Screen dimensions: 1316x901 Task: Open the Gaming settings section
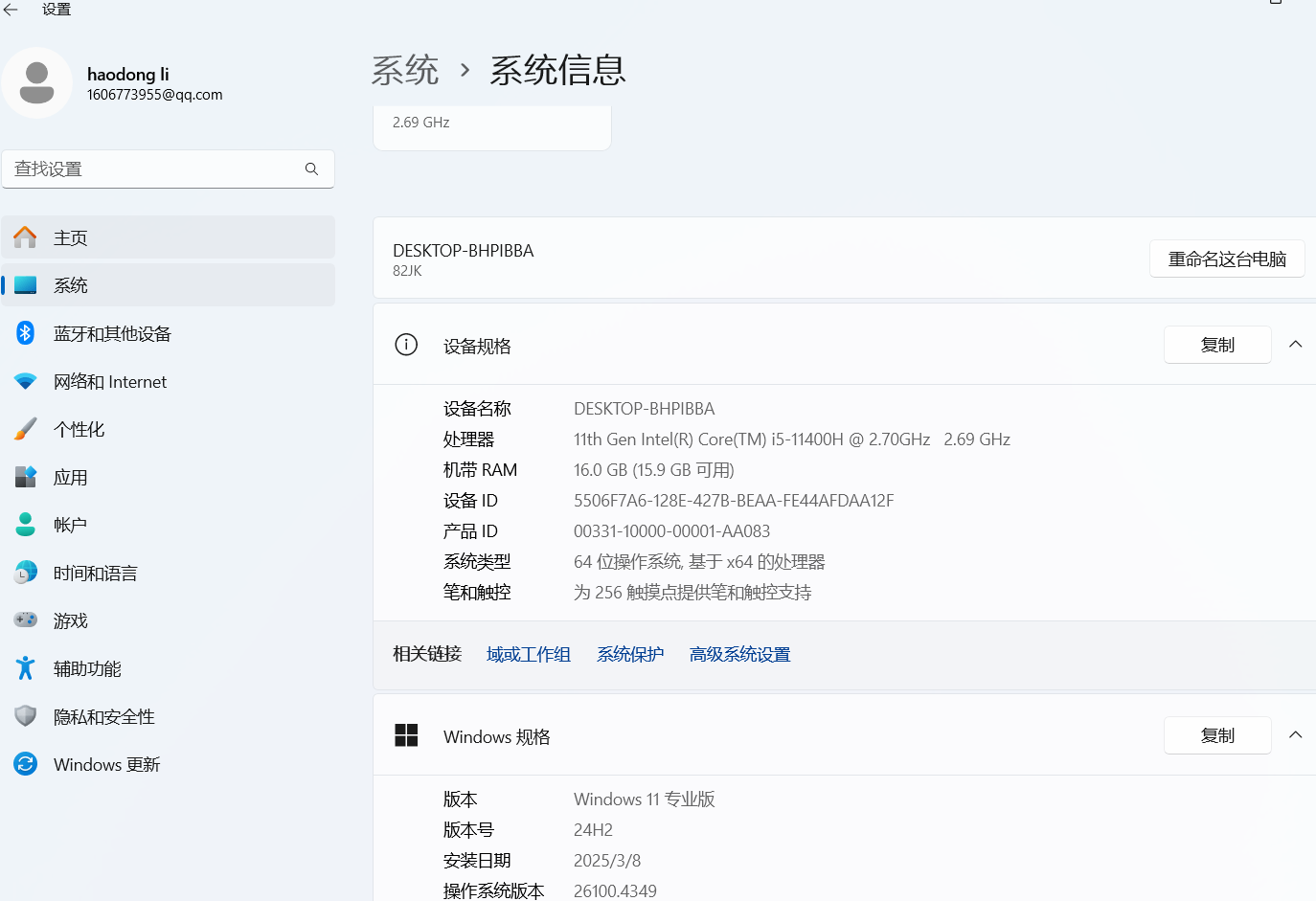(71, 620)
